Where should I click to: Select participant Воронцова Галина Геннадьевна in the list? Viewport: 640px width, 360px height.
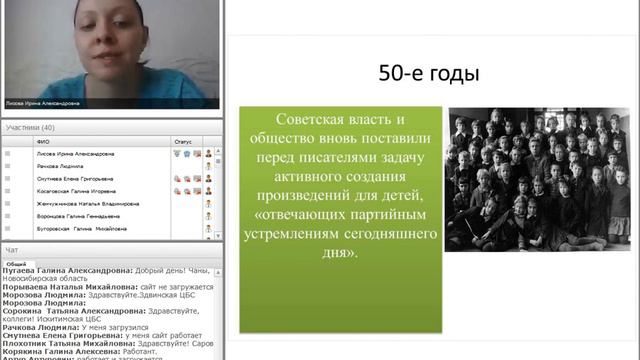(x=78, y=216)
